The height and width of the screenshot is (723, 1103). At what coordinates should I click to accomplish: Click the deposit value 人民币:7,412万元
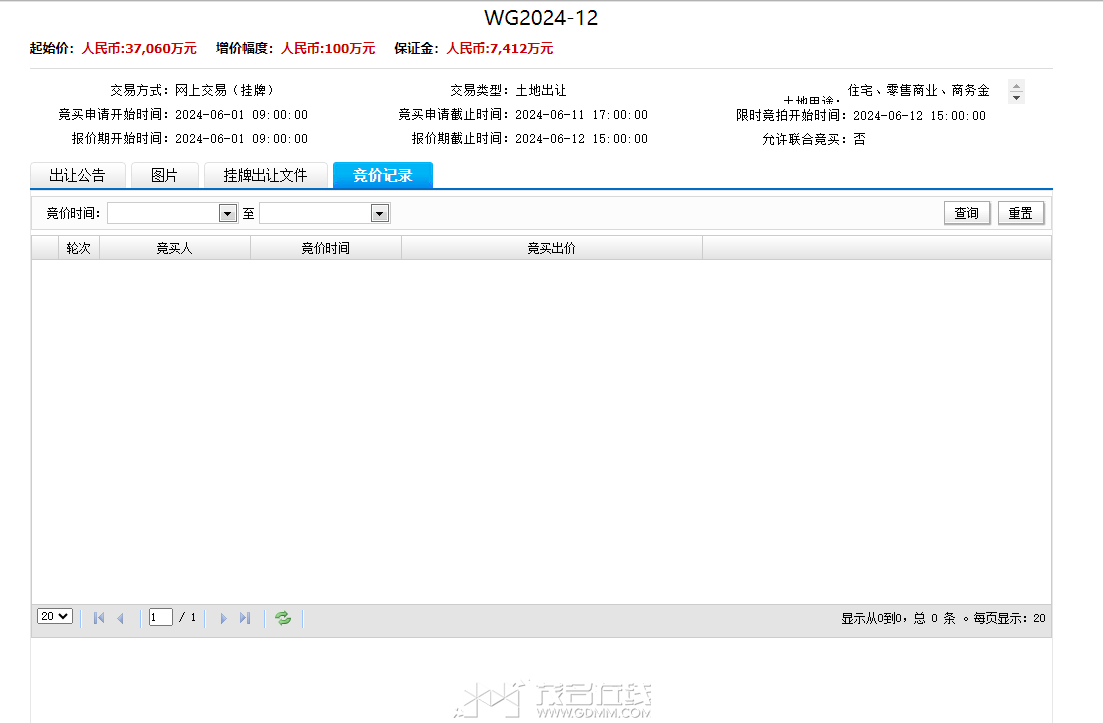[499, 49]
